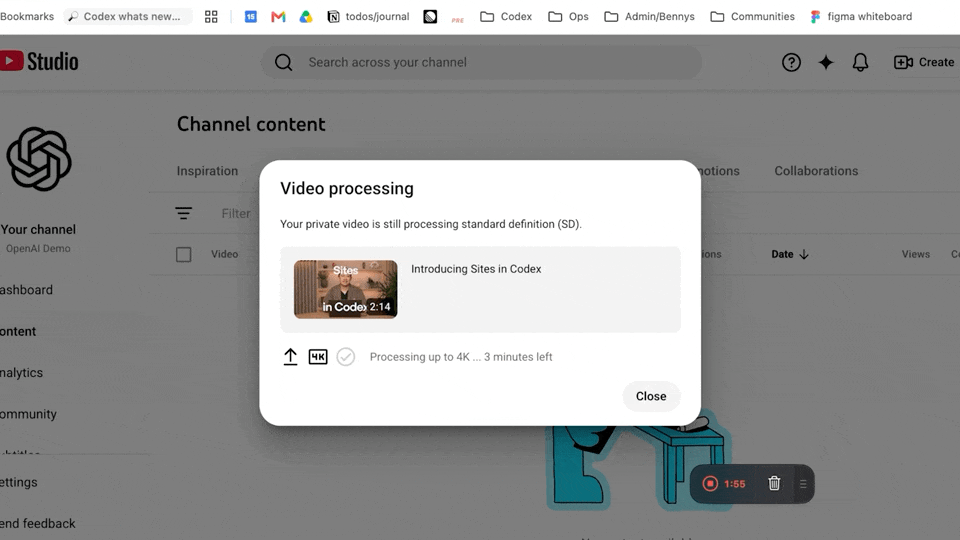Open the Content sidebar item
The width and height of the screenshot is (960, 540).
18,331
